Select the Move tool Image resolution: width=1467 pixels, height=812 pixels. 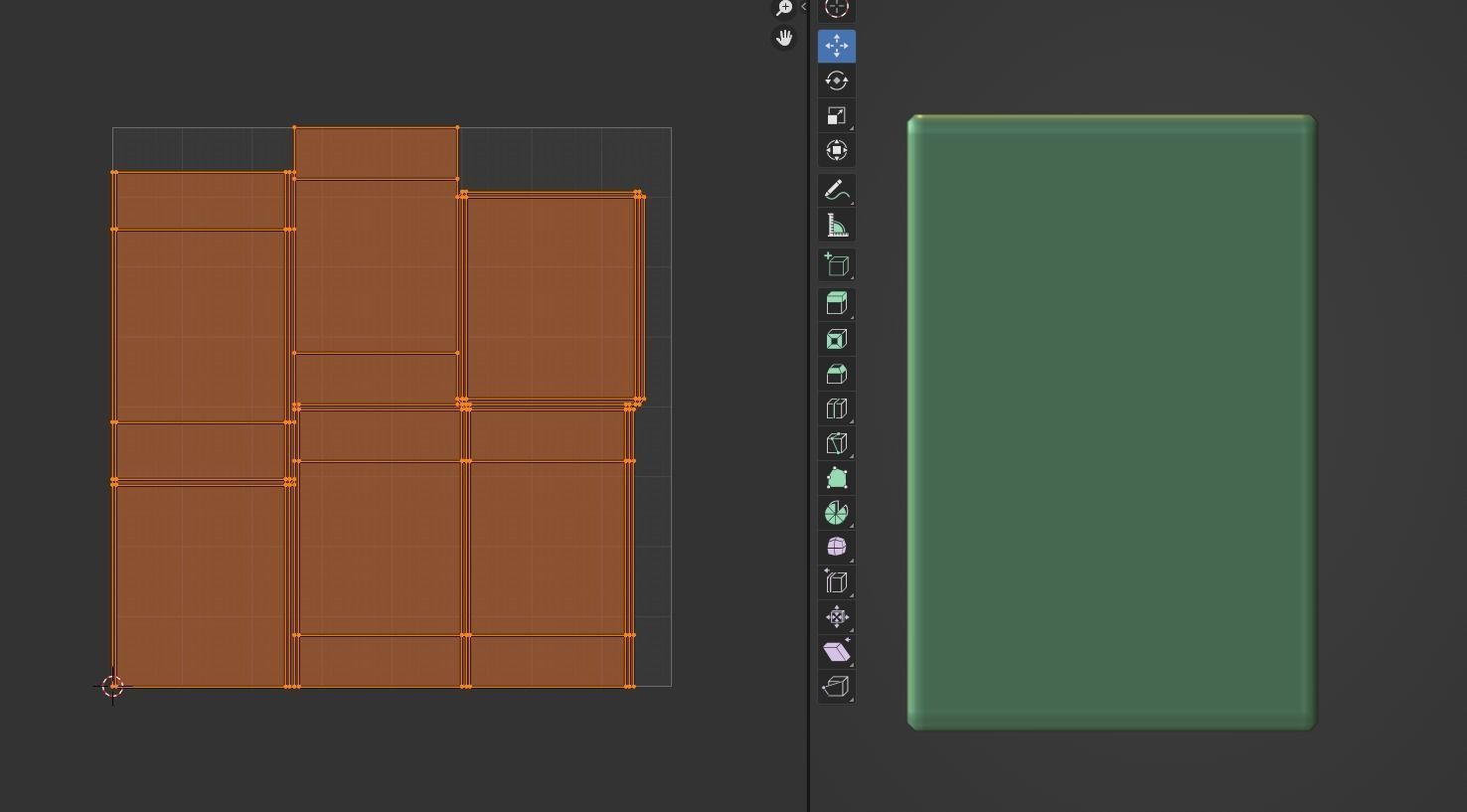pyautogui.click(x=836, y=46)
